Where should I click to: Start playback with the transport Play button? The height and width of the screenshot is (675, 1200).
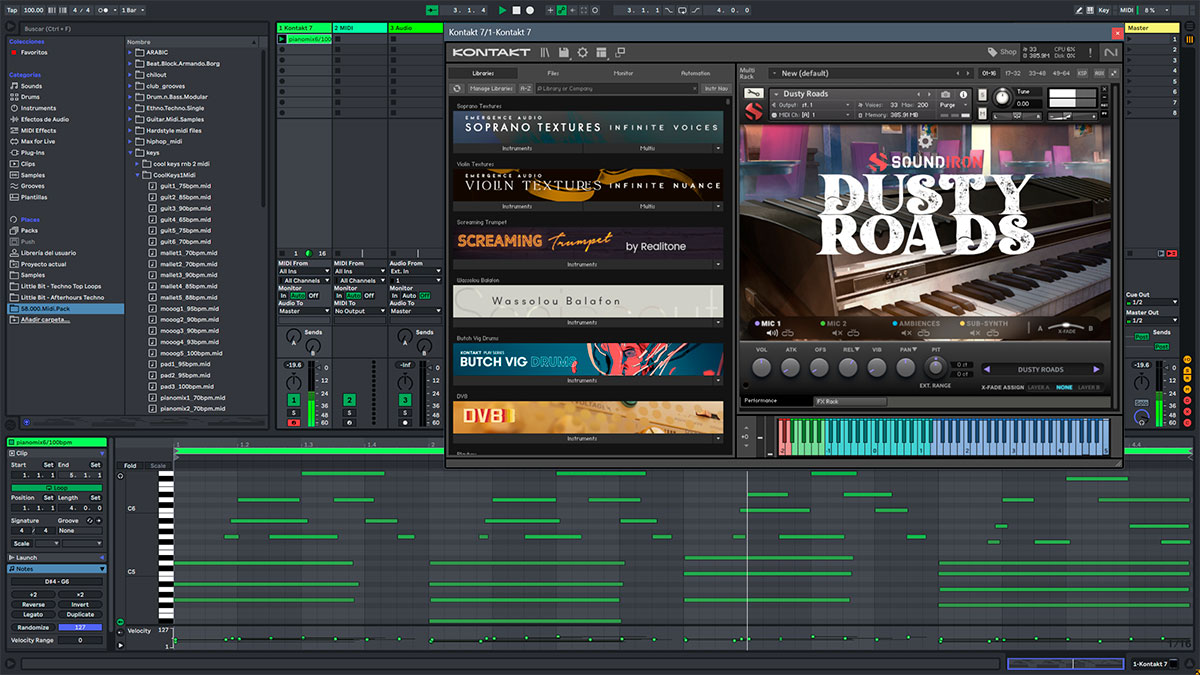click(503, 10)
